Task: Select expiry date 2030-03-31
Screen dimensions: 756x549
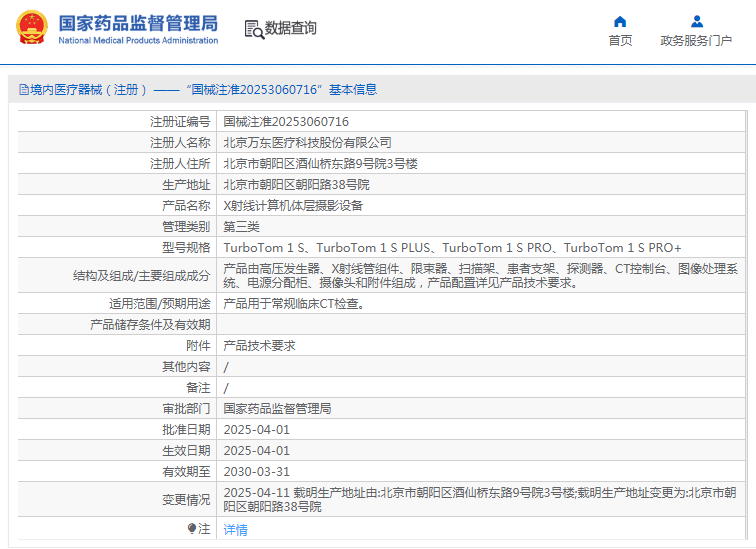Action: click(x=256, y=471)
